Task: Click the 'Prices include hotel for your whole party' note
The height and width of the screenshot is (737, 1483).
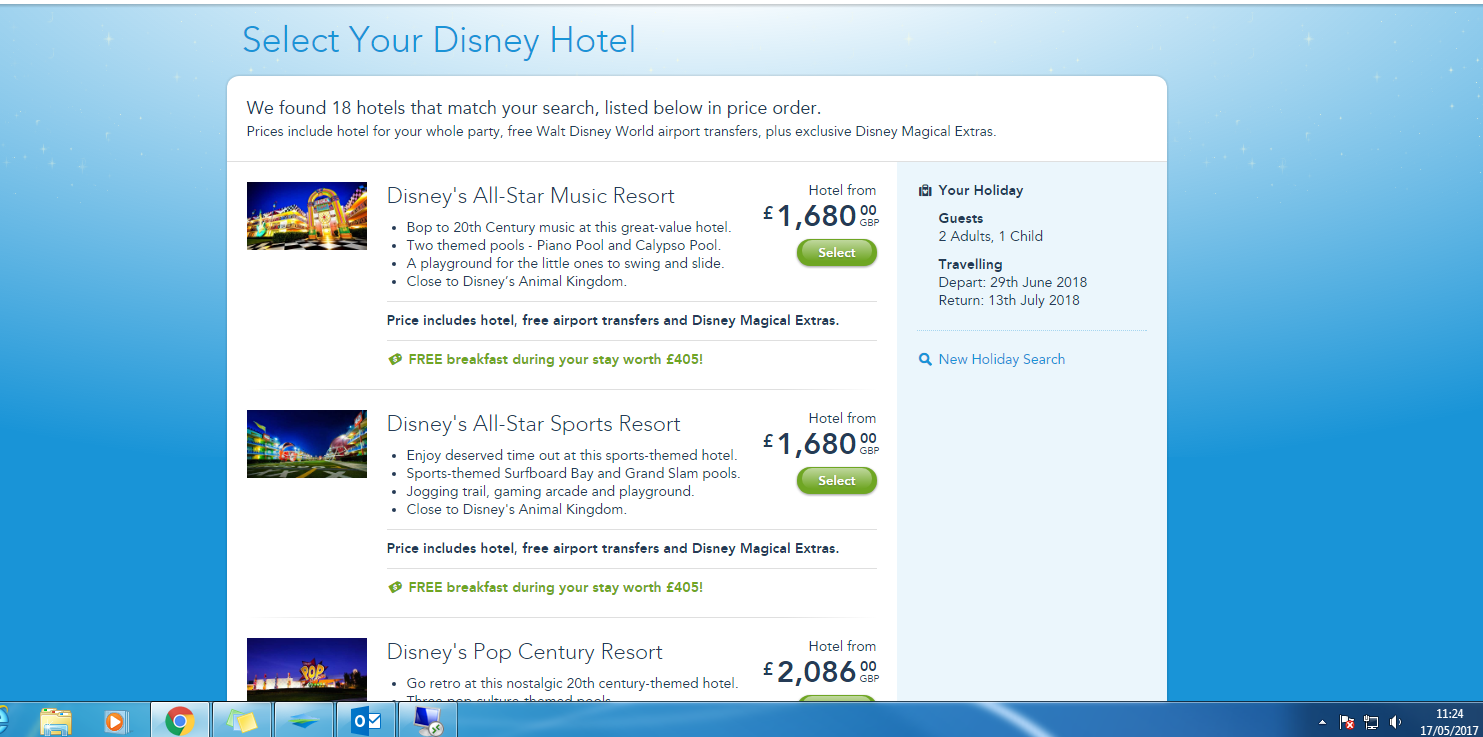Action: click(x=621, y=131)
